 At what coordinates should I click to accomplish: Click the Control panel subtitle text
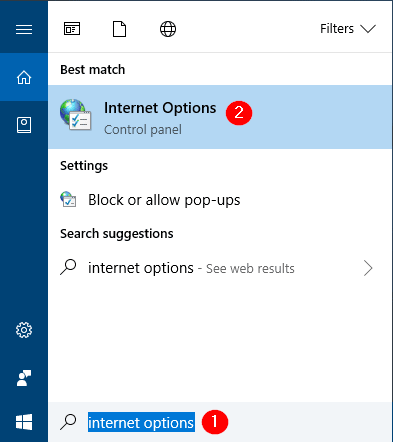click(x=143, y=130)
